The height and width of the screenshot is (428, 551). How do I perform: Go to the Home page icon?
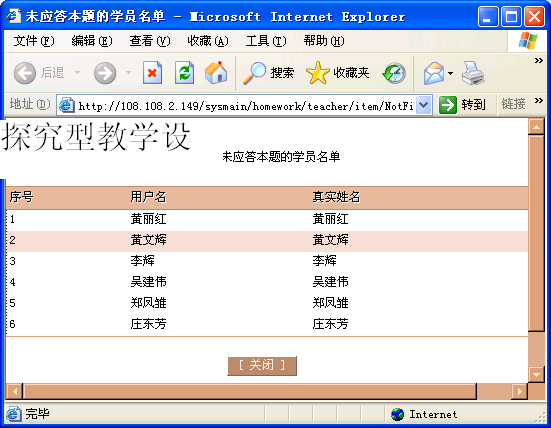216,73
